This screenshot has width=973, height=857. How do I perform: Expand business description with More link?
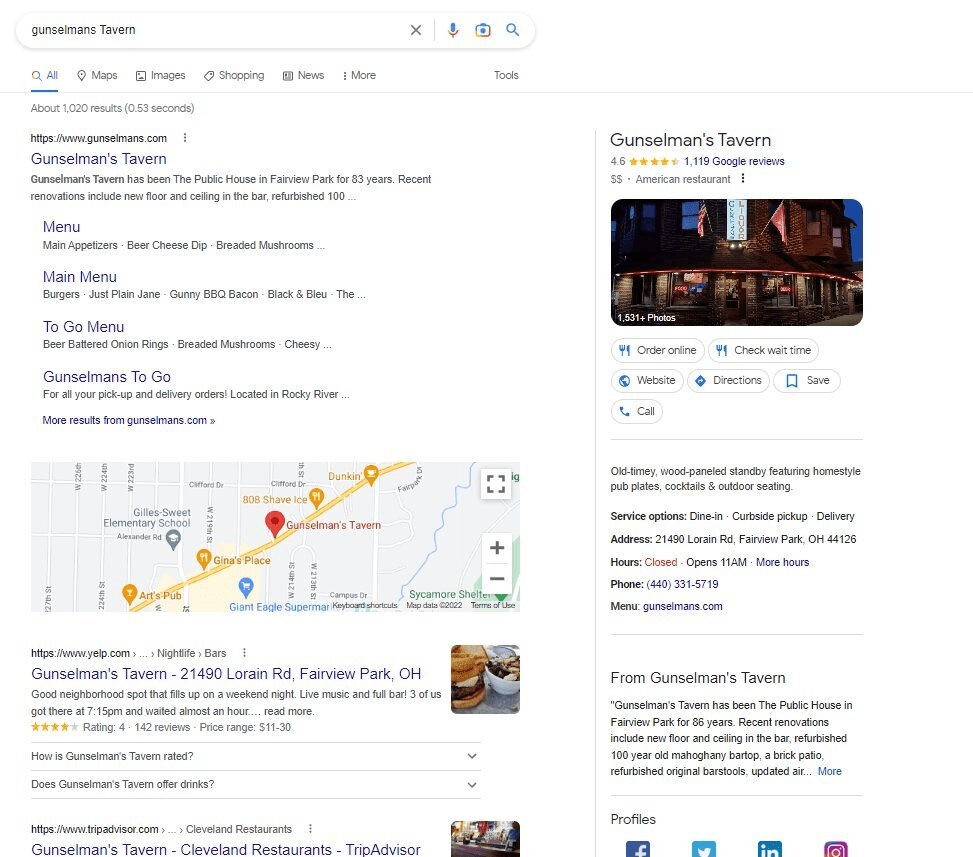[x=830, y=771]
